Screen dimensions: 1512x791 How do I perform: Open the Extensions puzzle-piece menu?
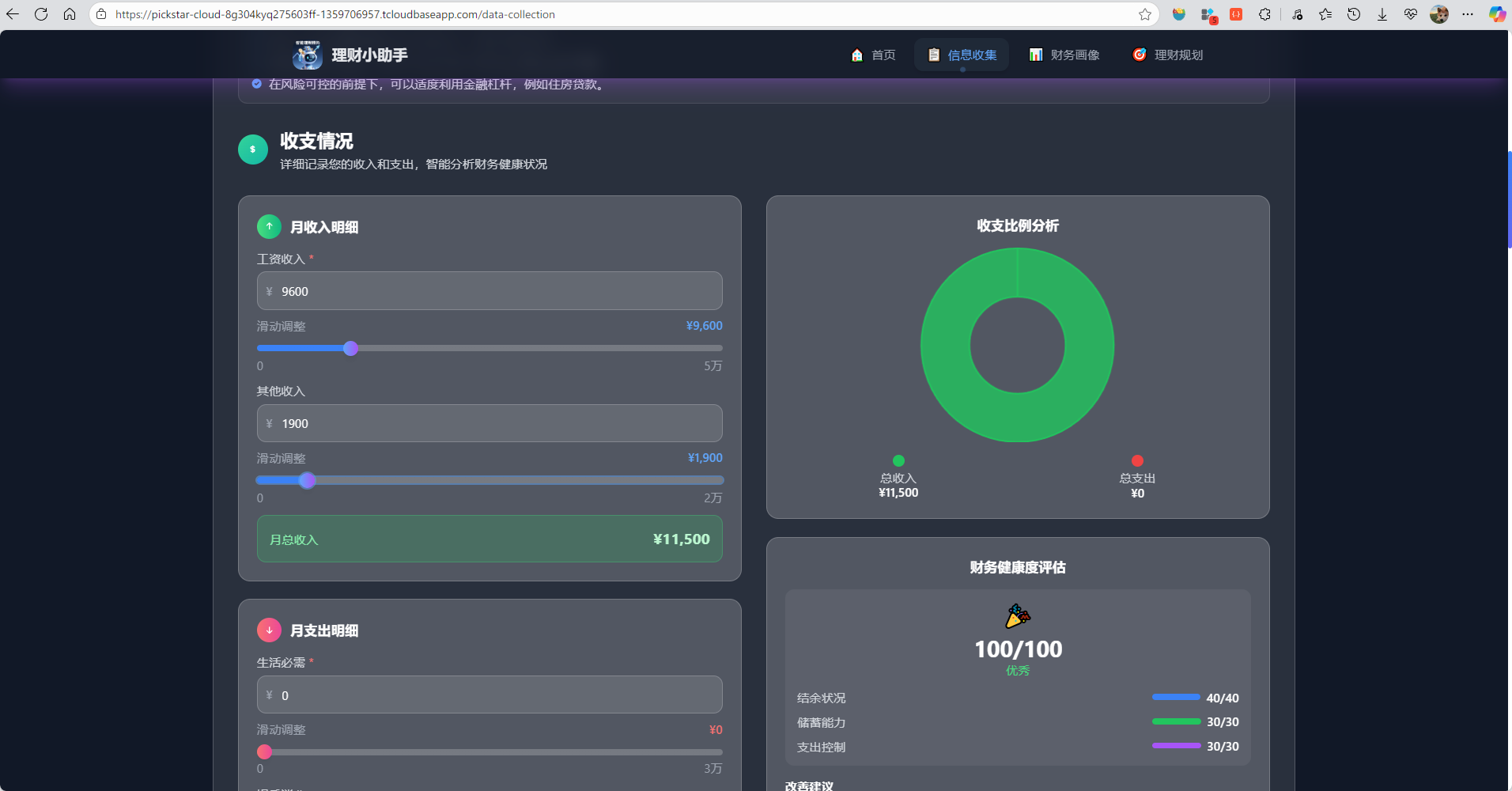[x=1264, y=14]
